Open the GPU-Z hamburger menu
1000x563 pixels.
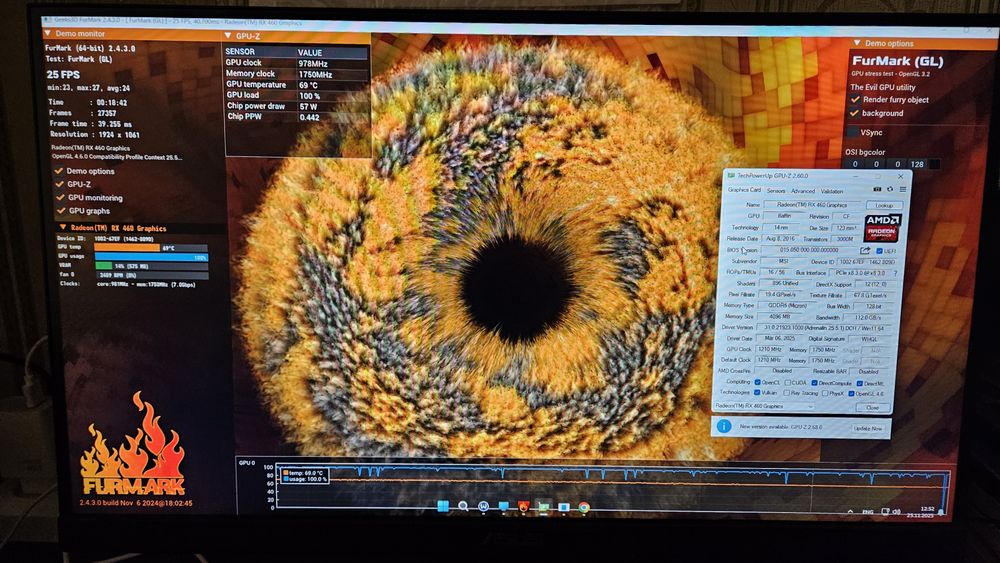[902, 189]
